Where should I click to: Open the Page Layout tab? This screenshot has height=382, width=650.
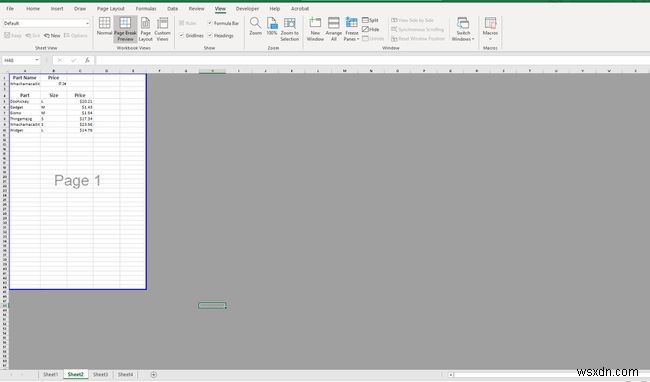coord(111,8)
